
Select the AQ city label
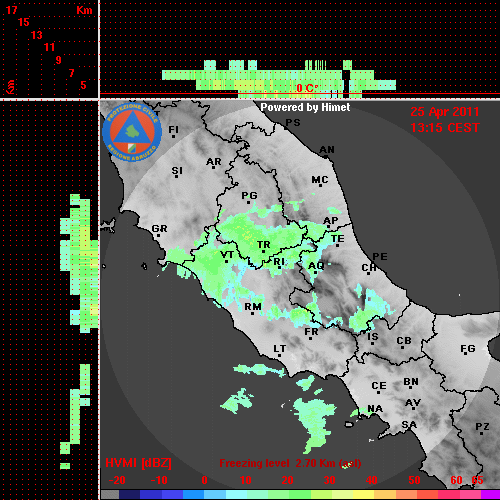(316, 265)
